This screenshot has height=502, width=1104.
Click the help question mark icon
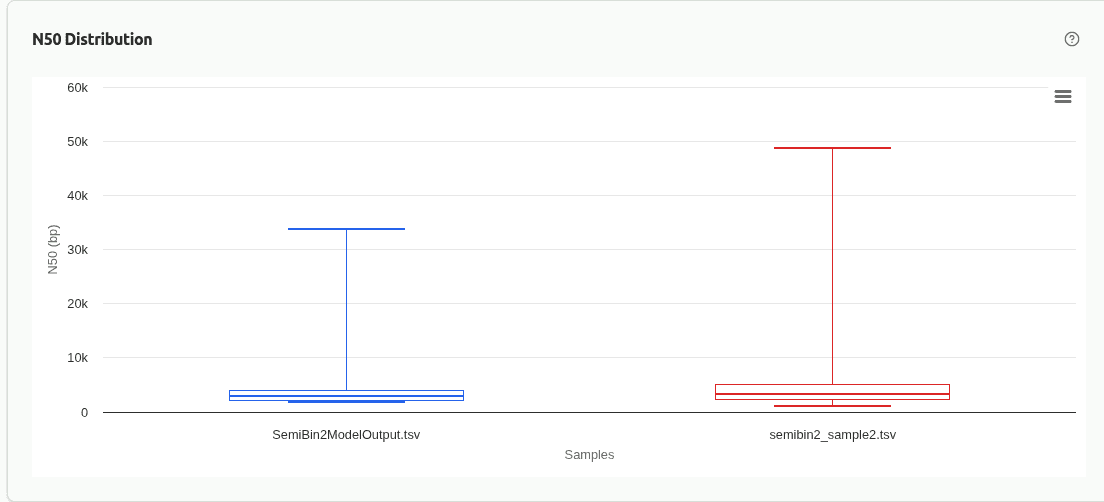coord(1072,39)
